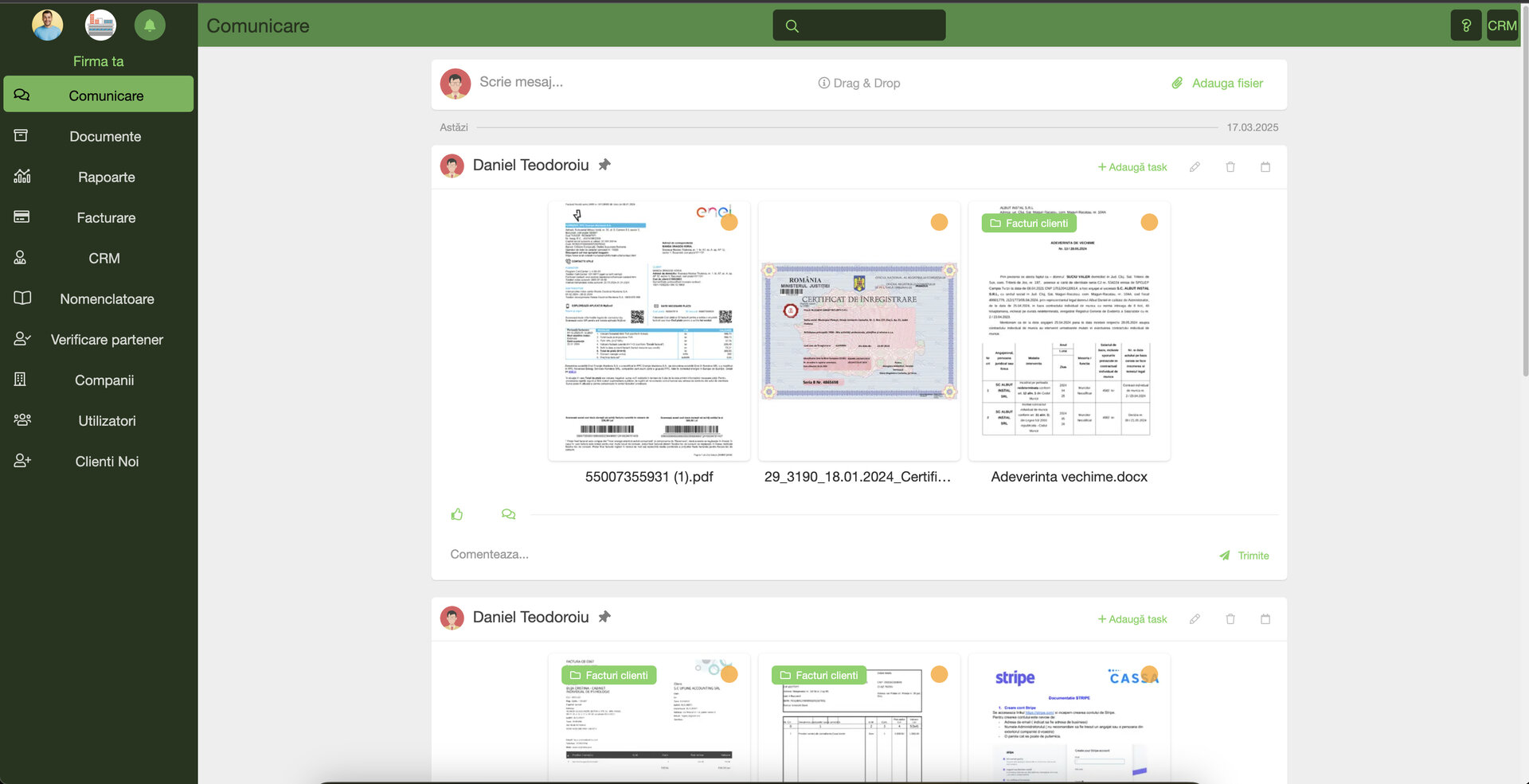This screenshot has height=784, width=1529.
Task: Click the CRM person icon in sidebar
Action: click(21, 257)
